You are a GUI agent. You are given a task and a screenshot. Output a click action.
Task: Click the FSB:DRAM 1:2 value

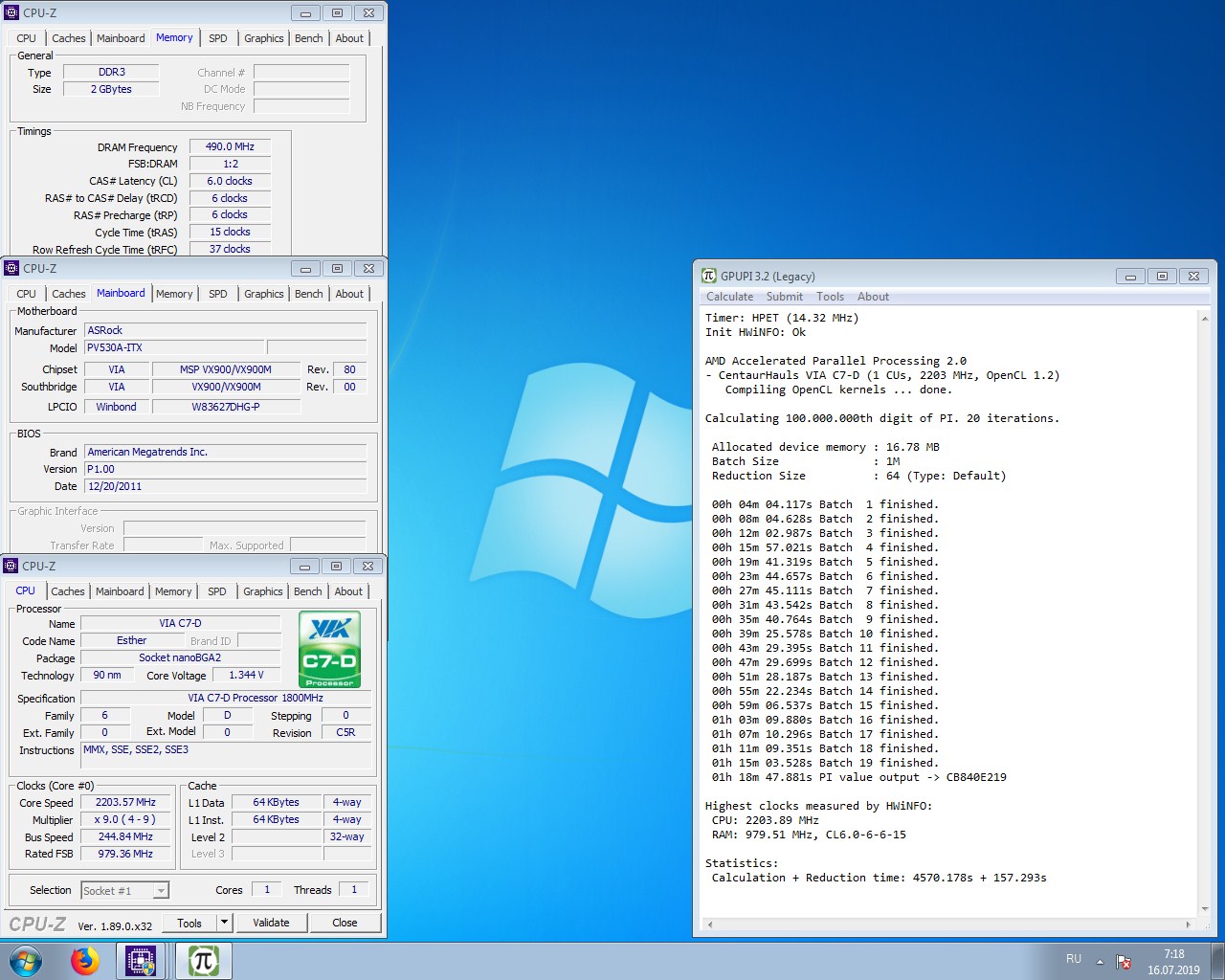coord(230,164)
